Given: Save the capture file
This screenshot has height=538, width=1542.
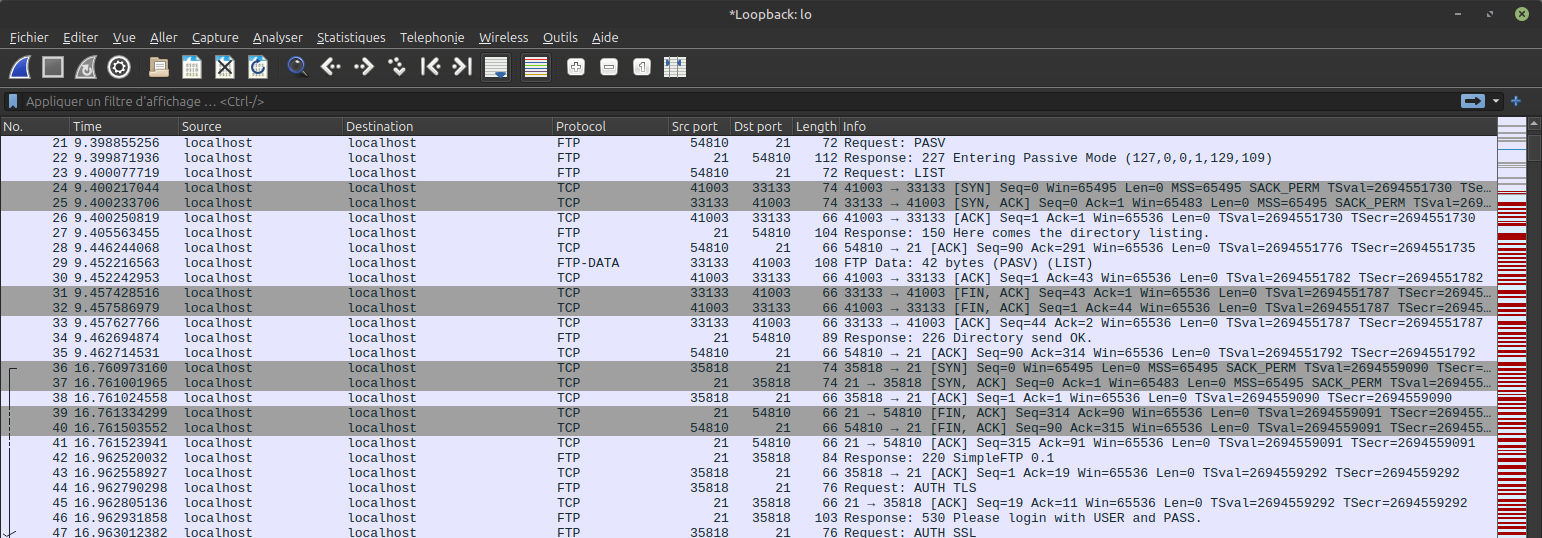Looking at the screenshot, I should [x=192, y=67].
